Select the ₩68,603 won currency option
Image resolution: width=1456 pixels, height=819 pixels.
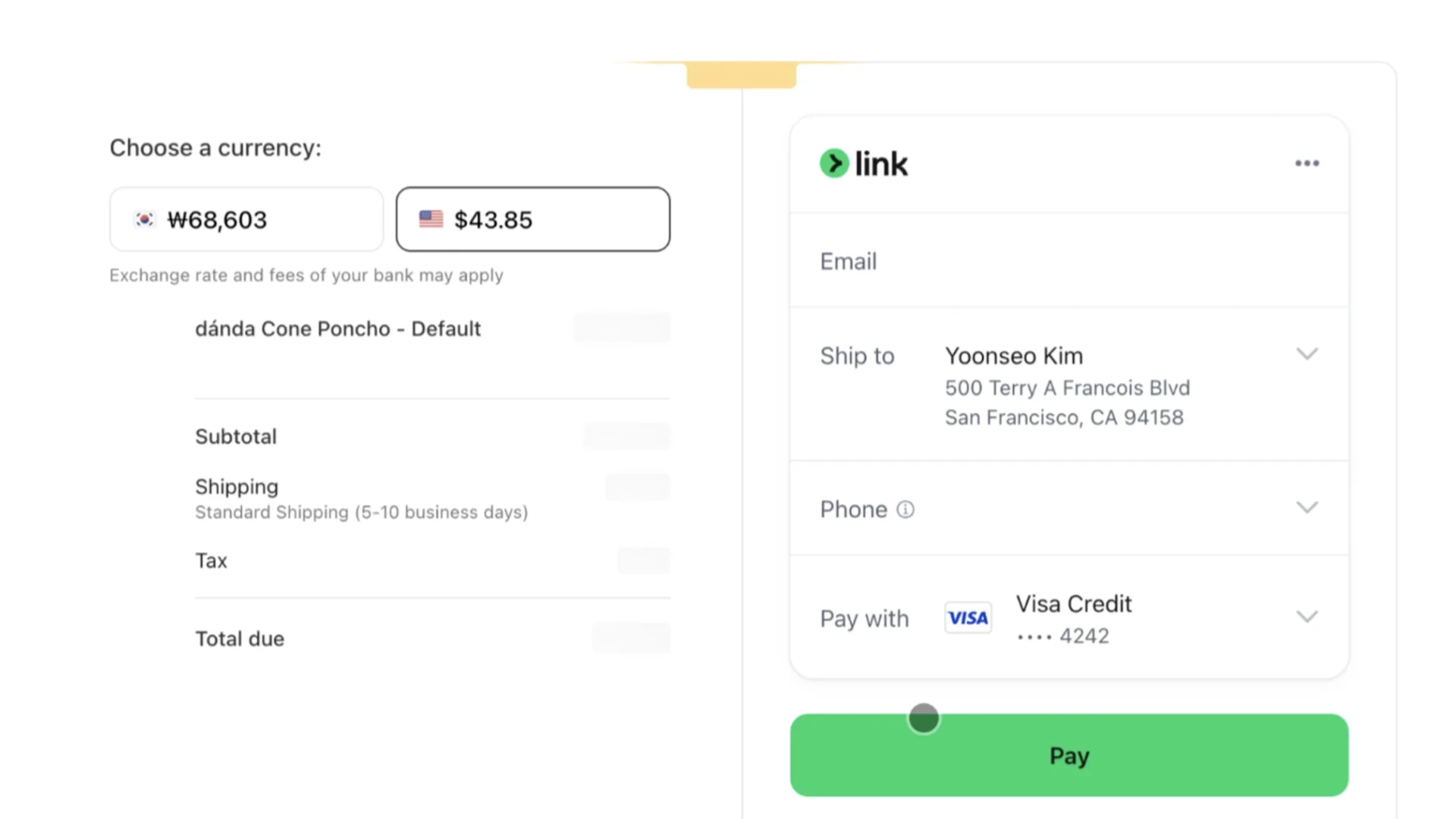[x=246, y=220]
